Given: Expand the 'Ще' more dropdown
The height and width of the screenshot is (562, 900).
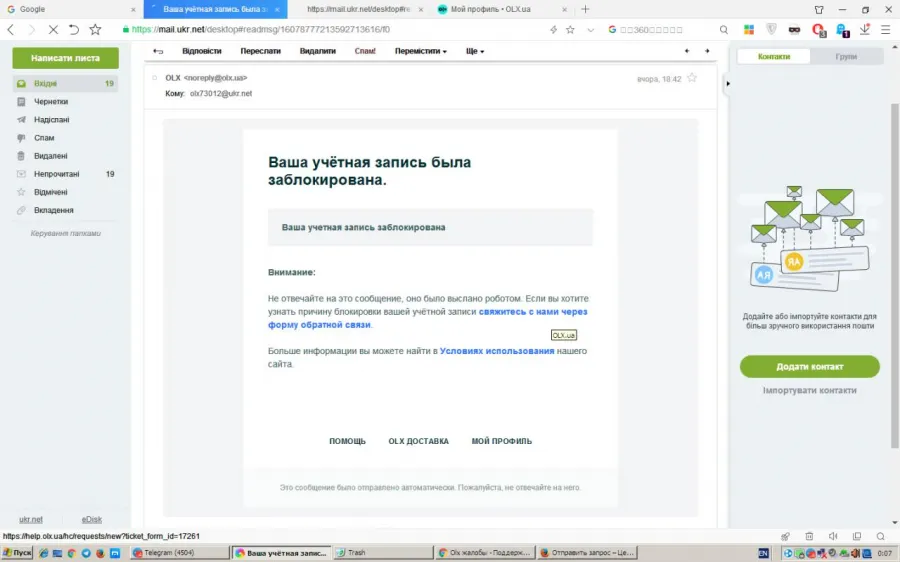Looking at the screenshot, I should 475,51.
